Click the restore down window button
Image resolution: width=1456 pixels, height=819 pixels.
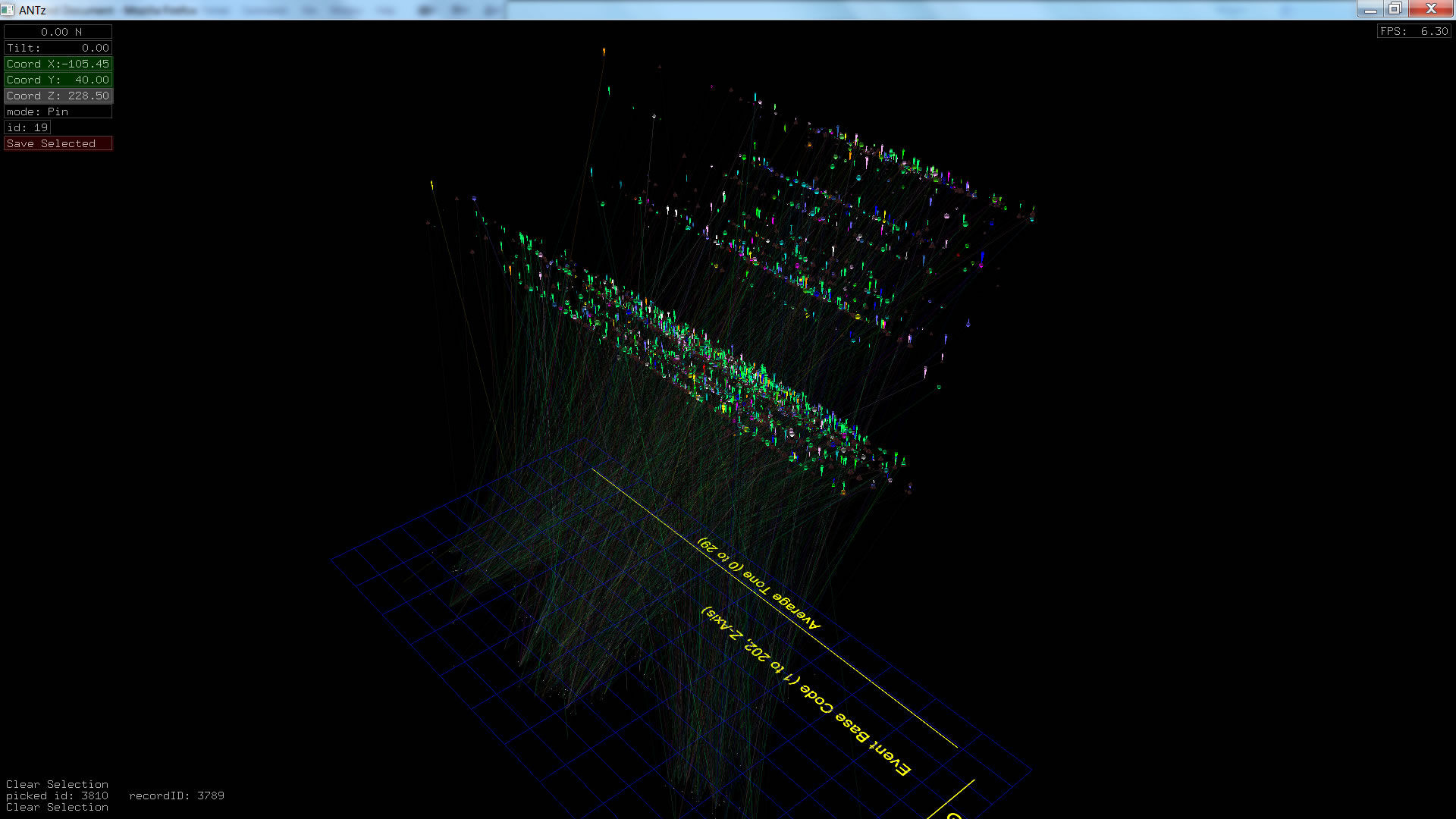click(1395, 8)
